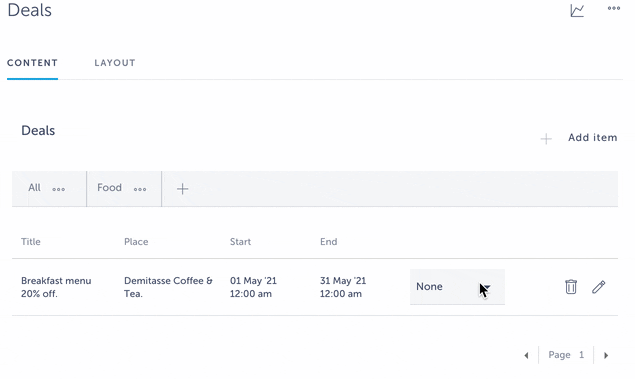
Task: Delete the Breakfast menu deal with the trash icon
Action: 571,287
